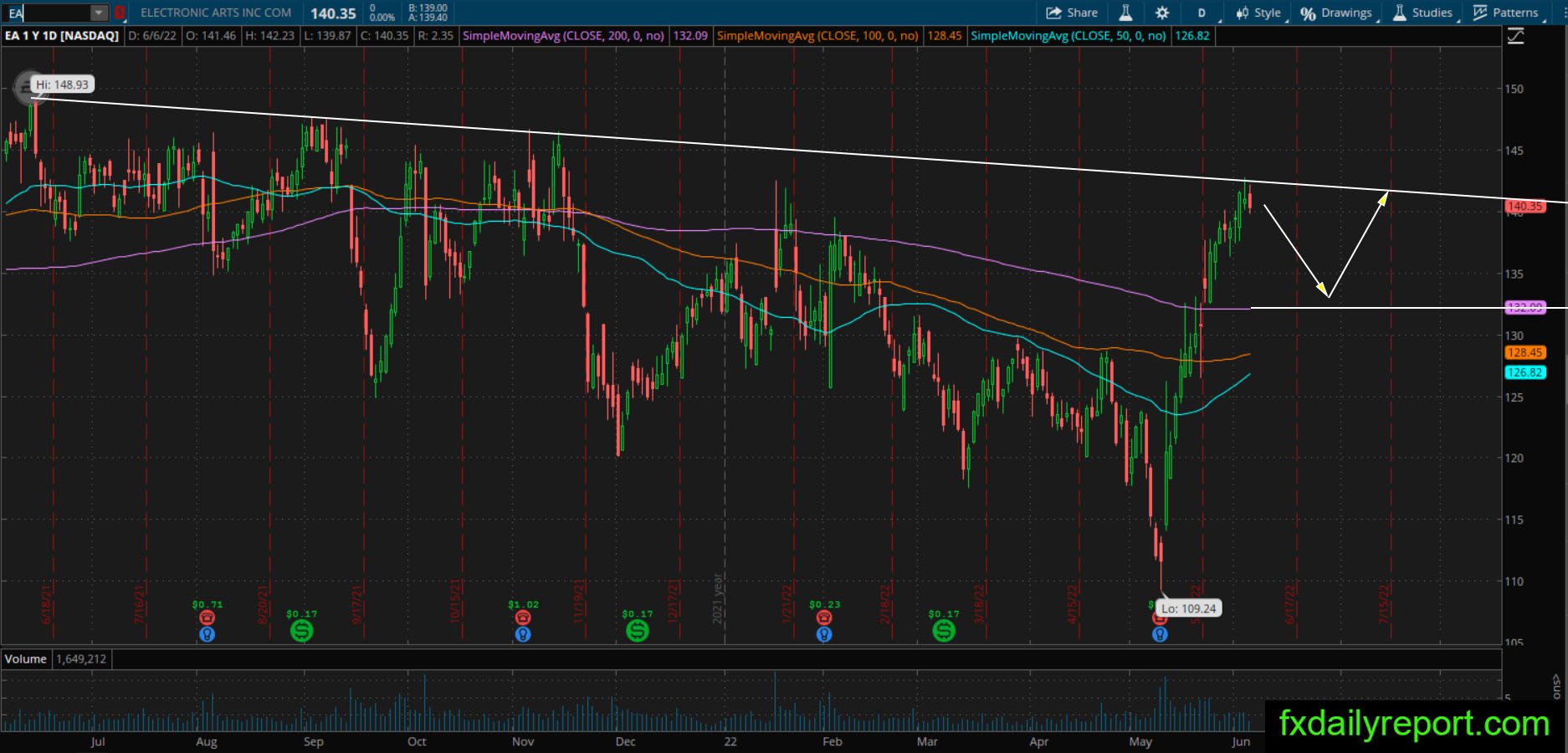The height and width of the screenshot is (753, 1568).
Task: Click the February earnings phone icon ($0.23)
Action: coord(824,617)
